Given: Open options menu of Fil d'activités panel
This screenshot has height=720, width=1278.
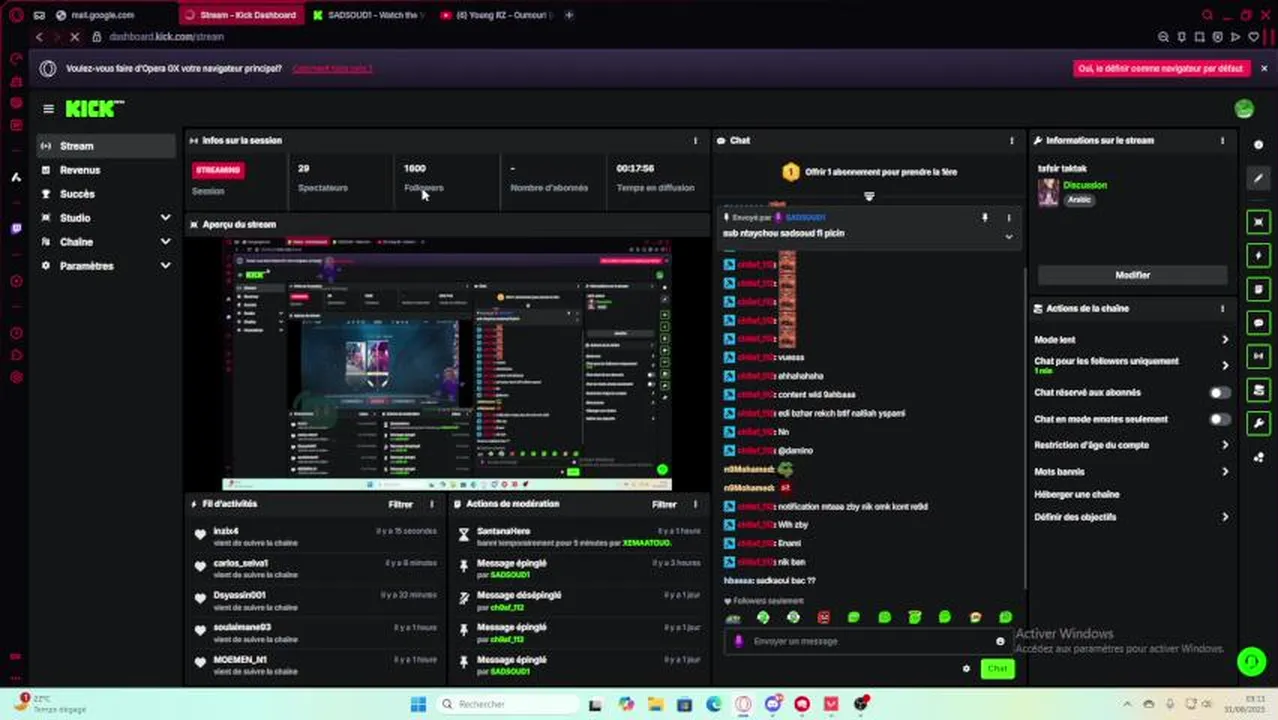Looking at the screenshot, I should tap(432, 504).
